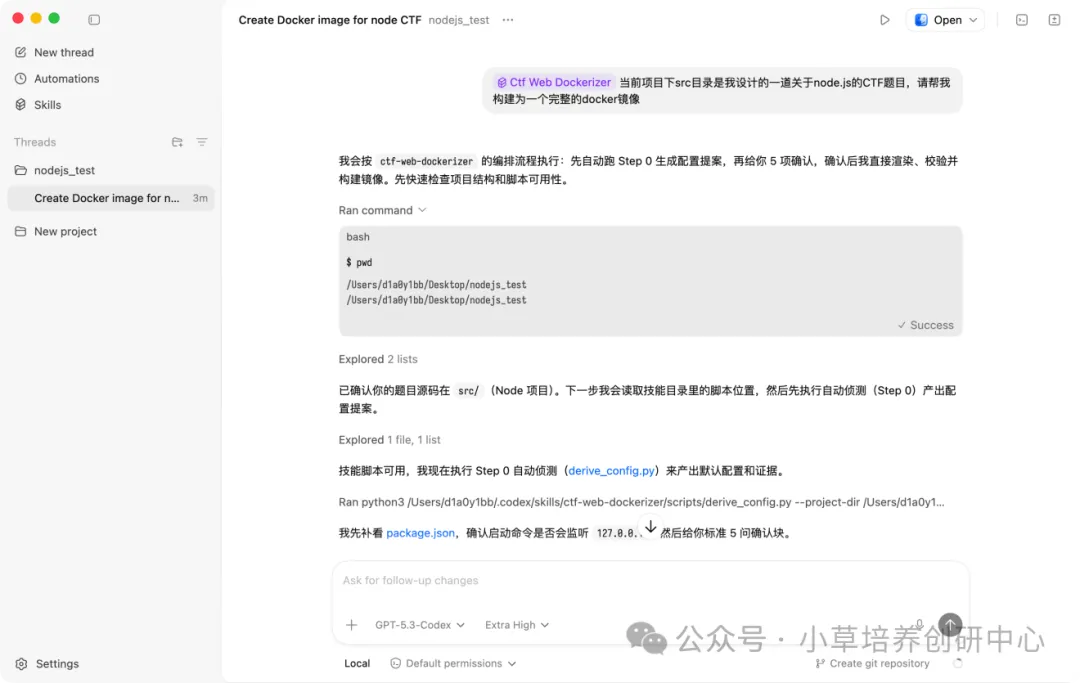Open the package.json link
The width and height of the screenshot is (1080, 683).
click(420, 533)
